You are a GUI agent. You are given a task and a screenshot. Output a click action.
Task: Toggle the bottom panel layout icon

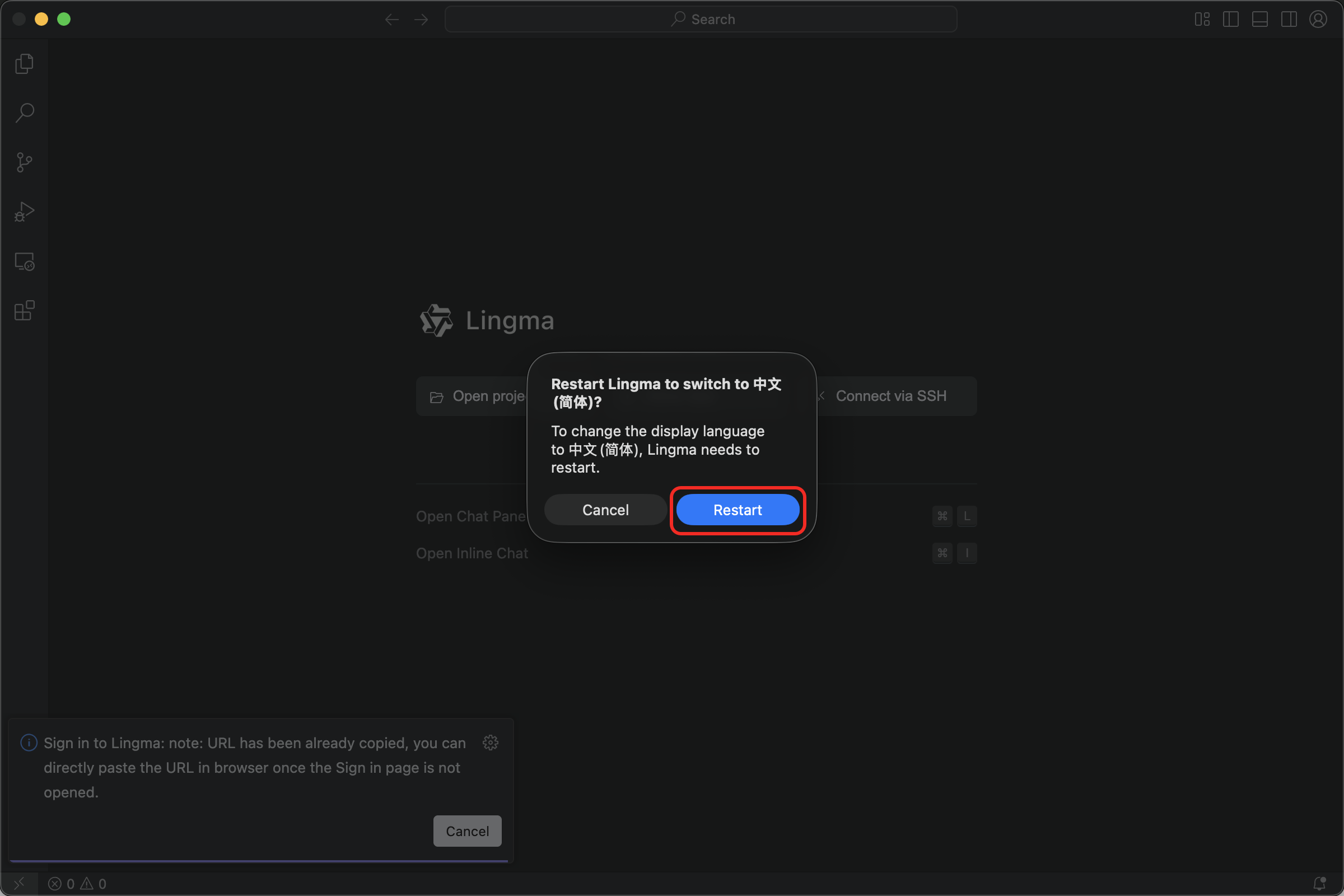[1259, 20]
